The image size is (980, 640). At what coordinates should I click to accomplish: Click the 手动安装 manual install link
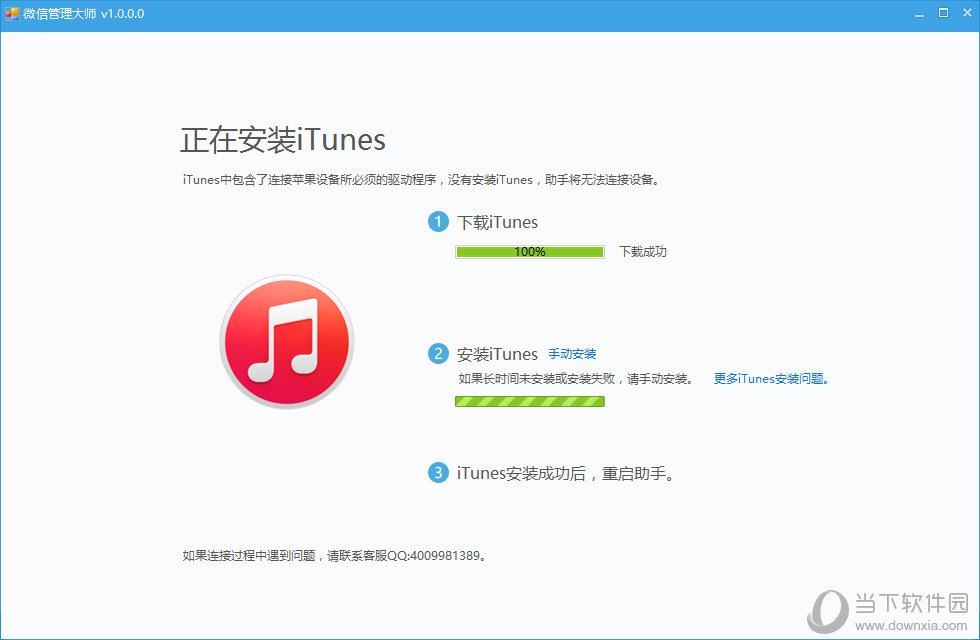click(572, 354)
